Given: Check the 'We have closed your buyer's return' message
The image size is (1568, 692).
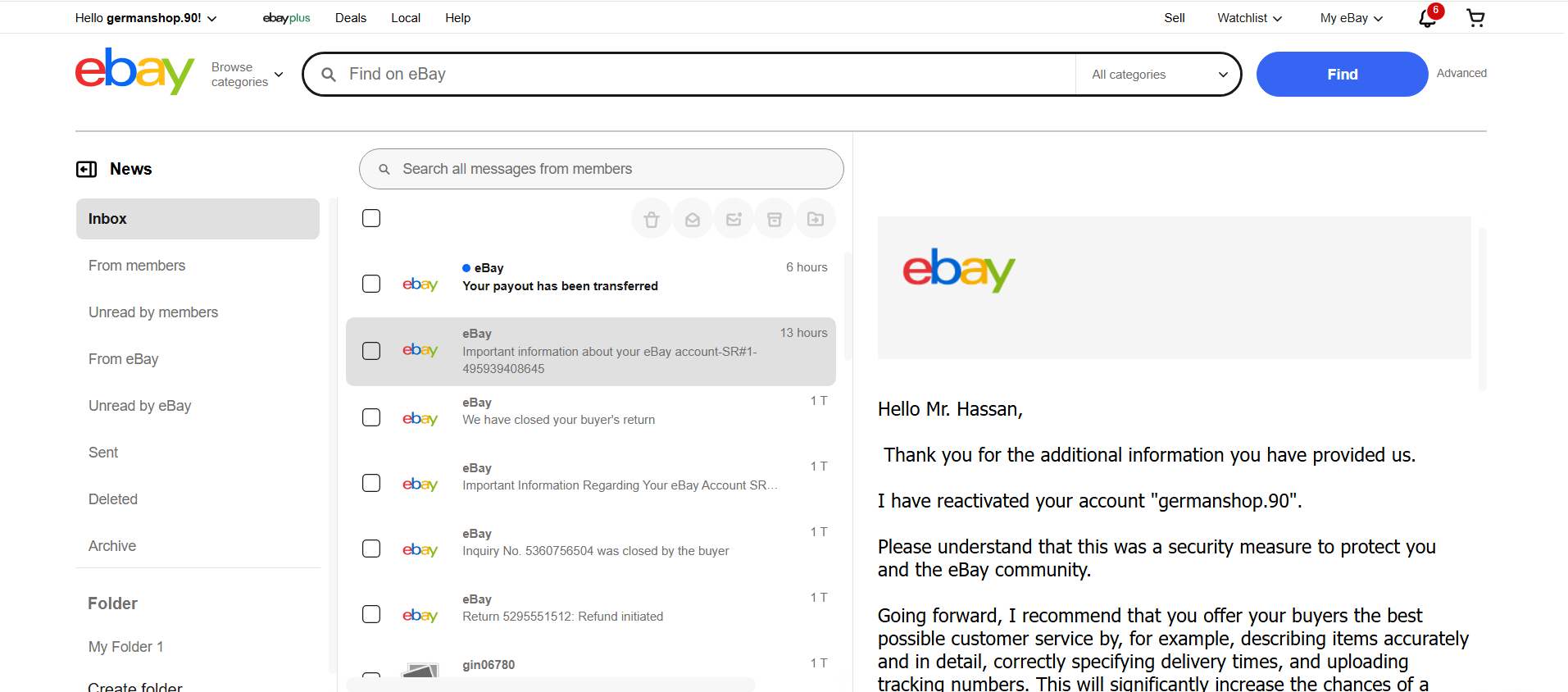Looking at the screenshot, I should coord(371,417).
